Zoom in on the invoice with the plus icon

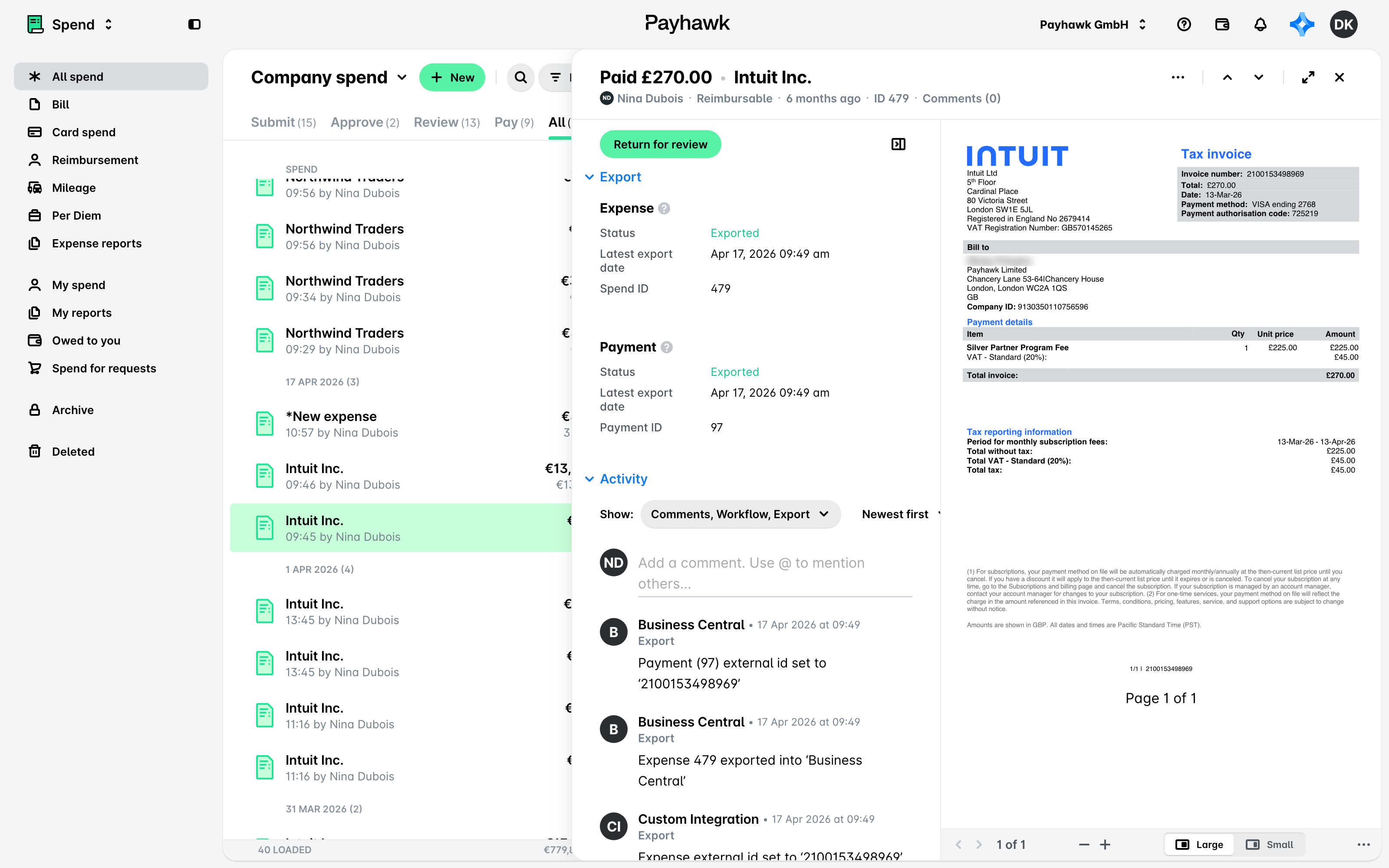click(x=1105, y=845)
